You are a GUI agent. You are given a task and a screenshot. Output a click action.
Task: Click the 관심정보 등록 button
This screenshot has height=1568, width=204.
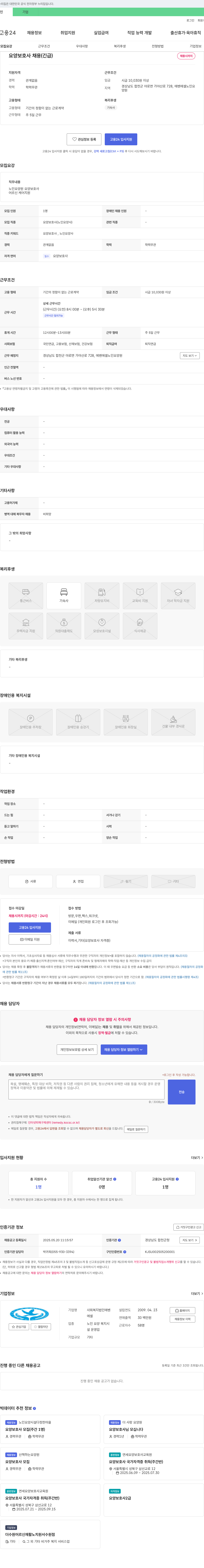point(84,139)
